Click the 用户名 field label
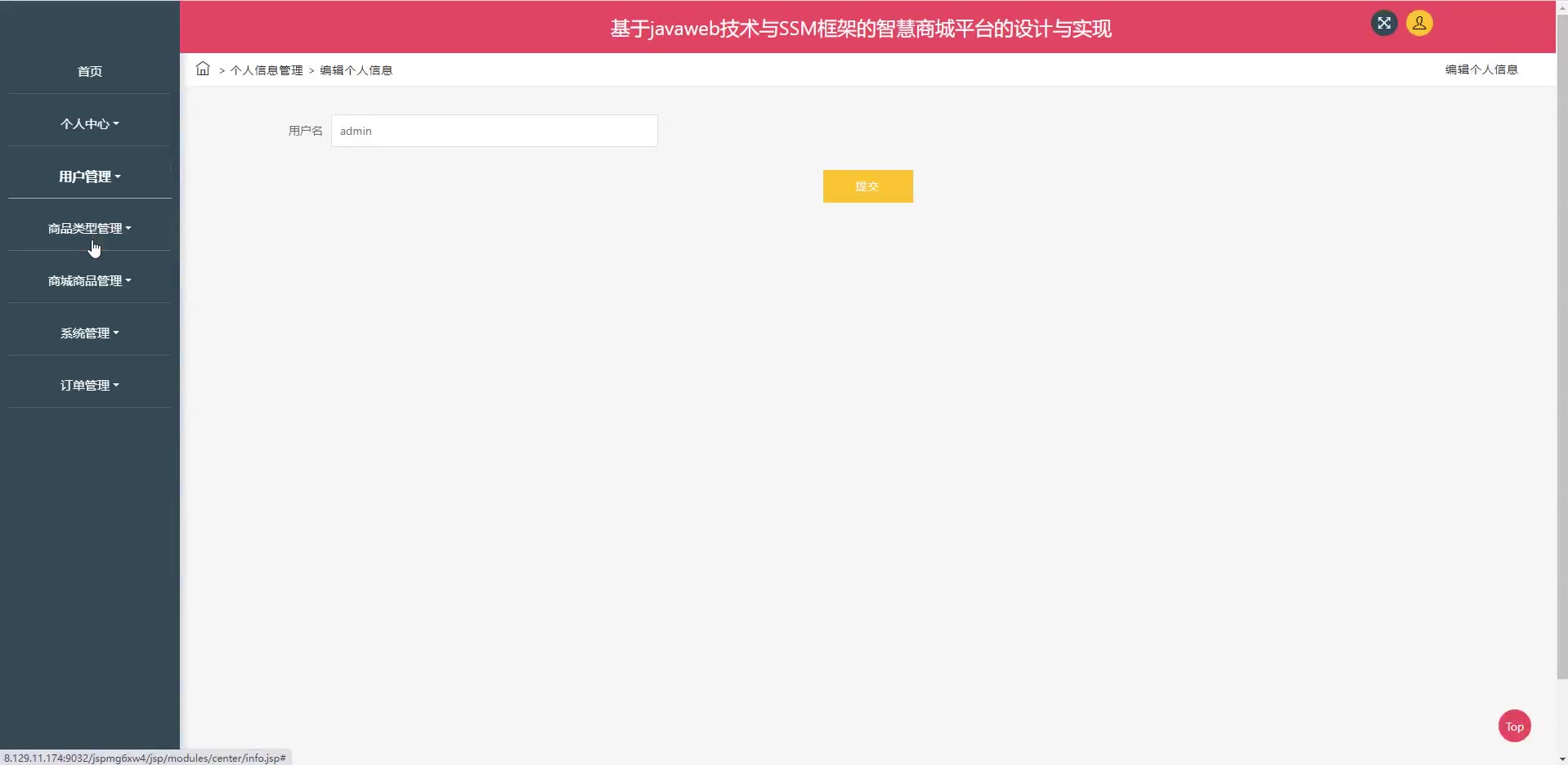 pyautogui.click(x=306, y=131)
